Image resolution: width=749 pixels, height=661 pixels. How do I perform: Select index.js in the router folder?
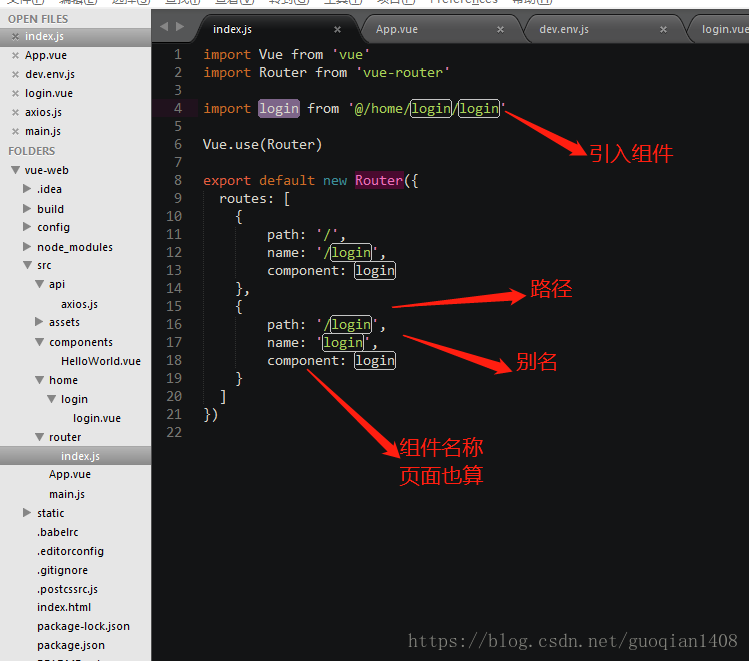[x=80, y=456]
